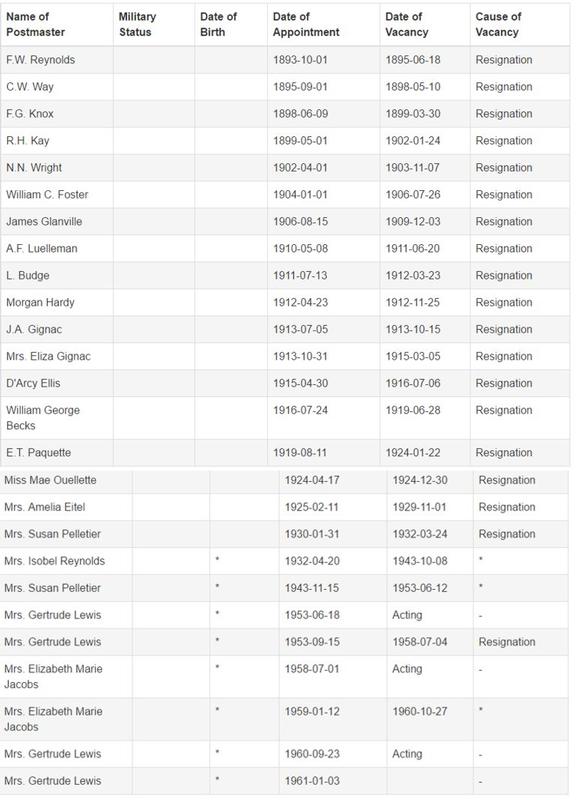
Task: Select the Date of Vacancy header
Action: pyautogui.click(x=407, y=24)
